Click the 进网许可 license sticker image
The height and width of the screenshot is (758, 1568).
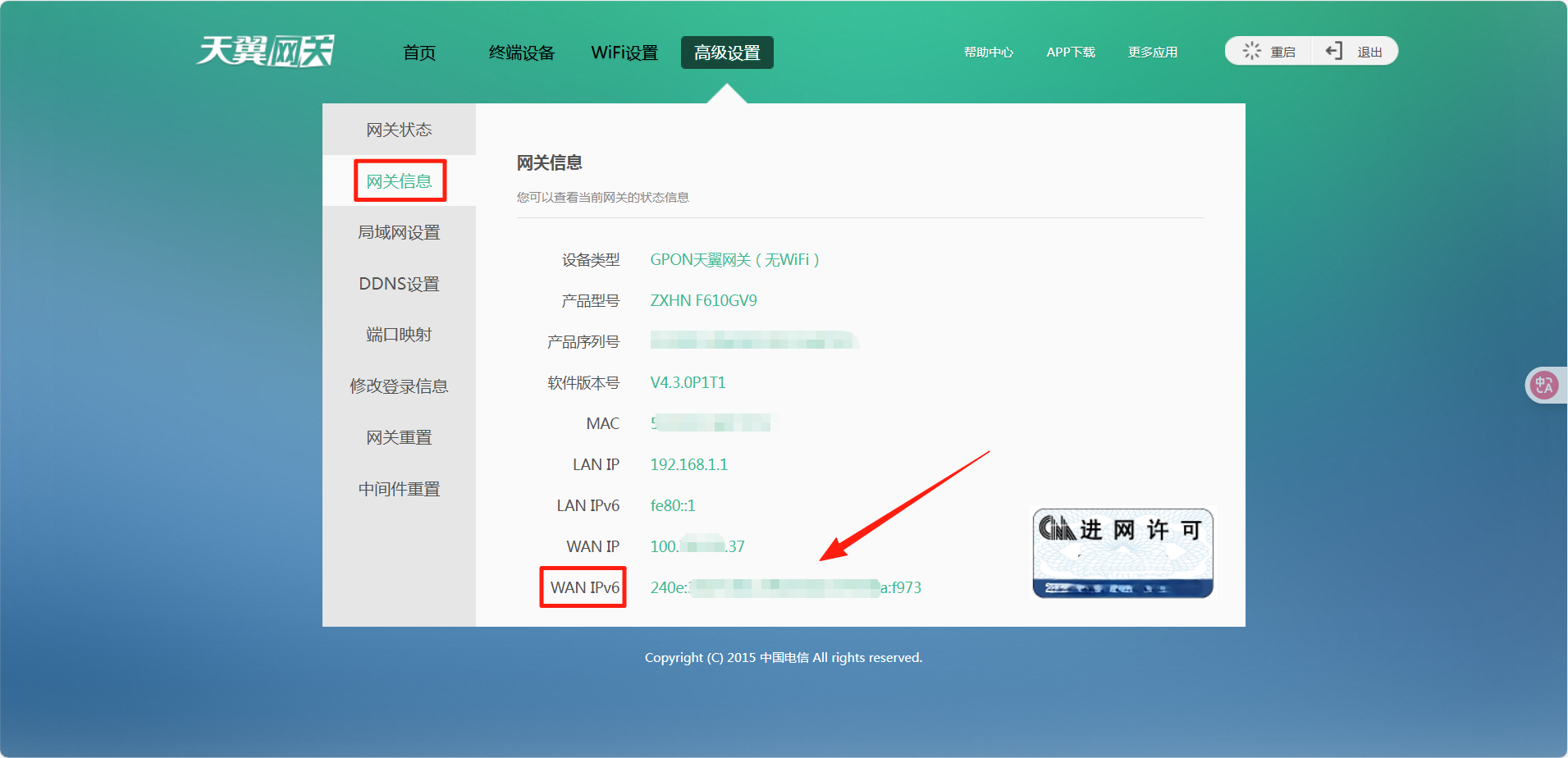coord(1122,553)
